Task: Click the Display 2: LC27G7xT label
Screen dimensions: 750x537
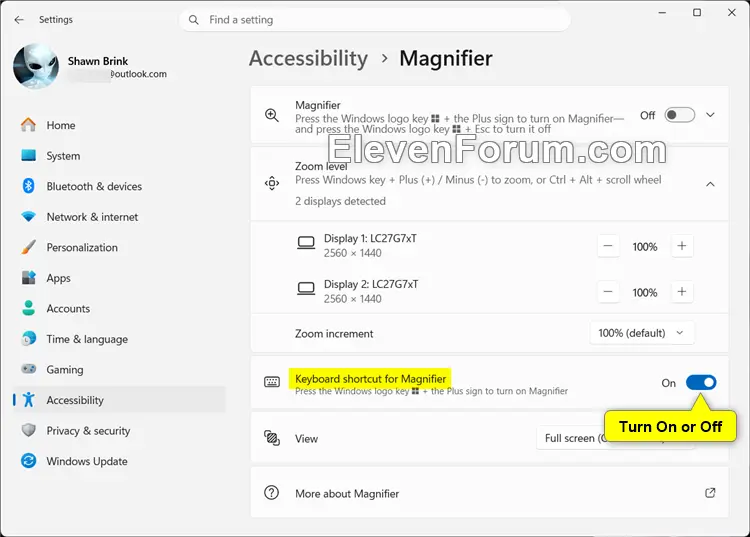Action: (371, 284)
